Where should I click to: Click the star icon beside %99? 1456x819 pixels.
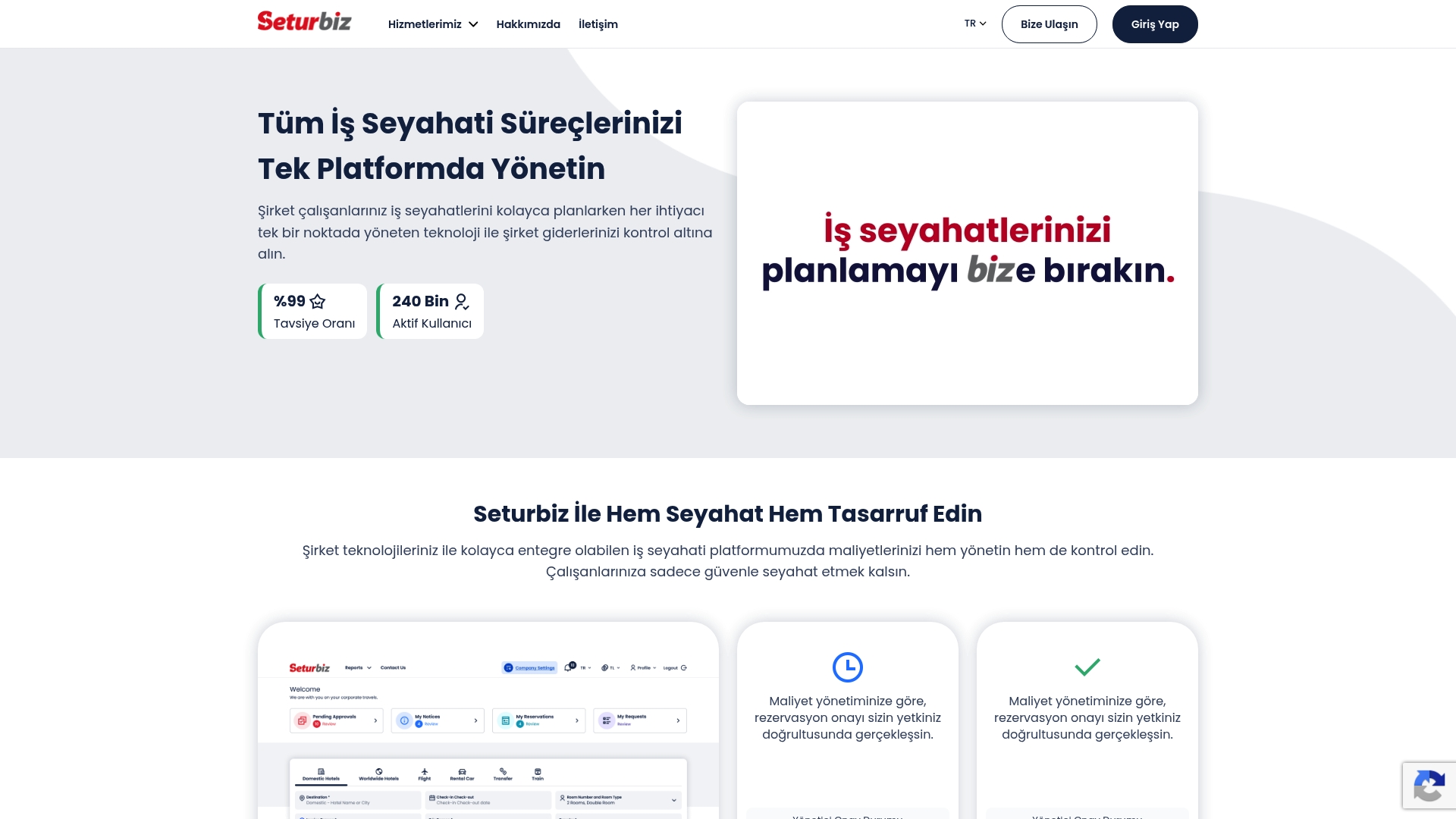tap(318, 302)
